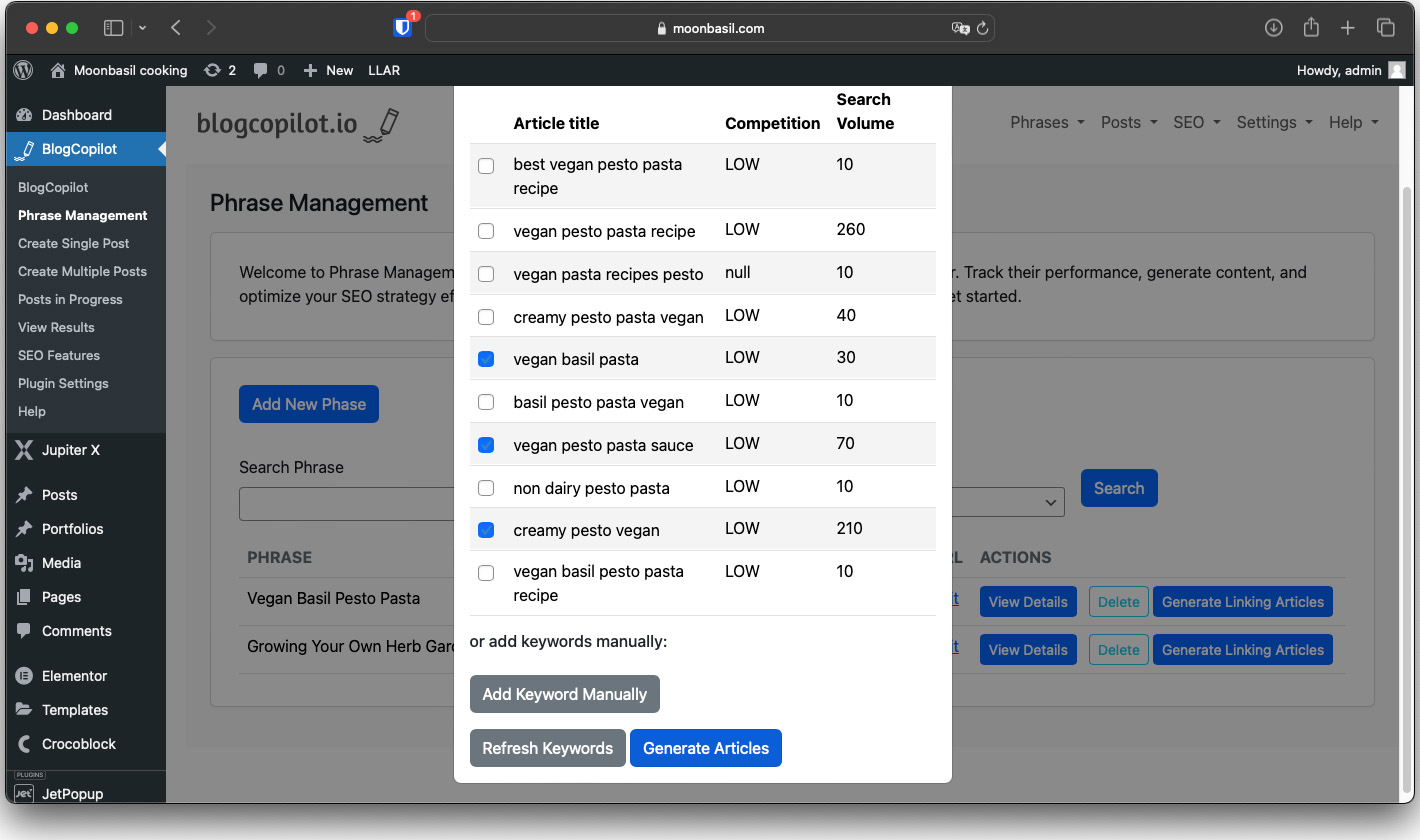This screenshot has height=840, width=1420.
Task: Check the 'vegan pesto pasta recipe' row checkbox
Action: coord(486,231)
